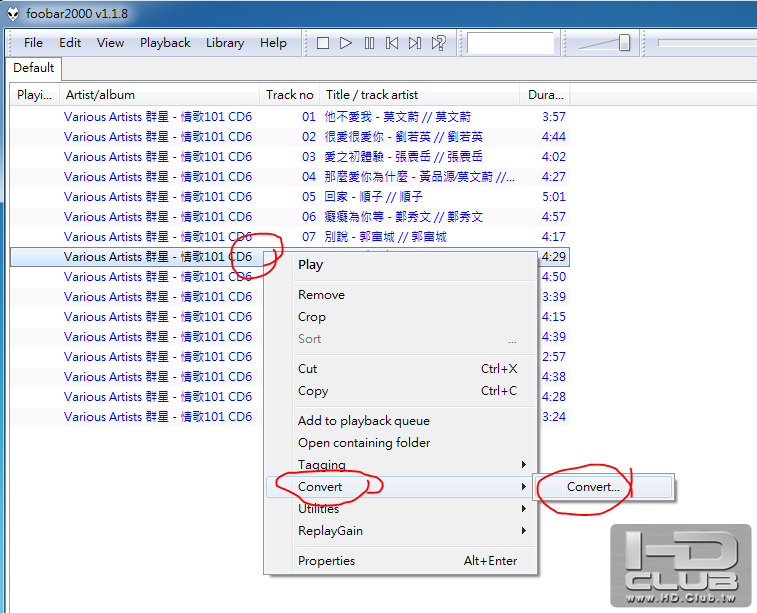Click the Next track button
757x613 pixels.
[x=415, y=43]
